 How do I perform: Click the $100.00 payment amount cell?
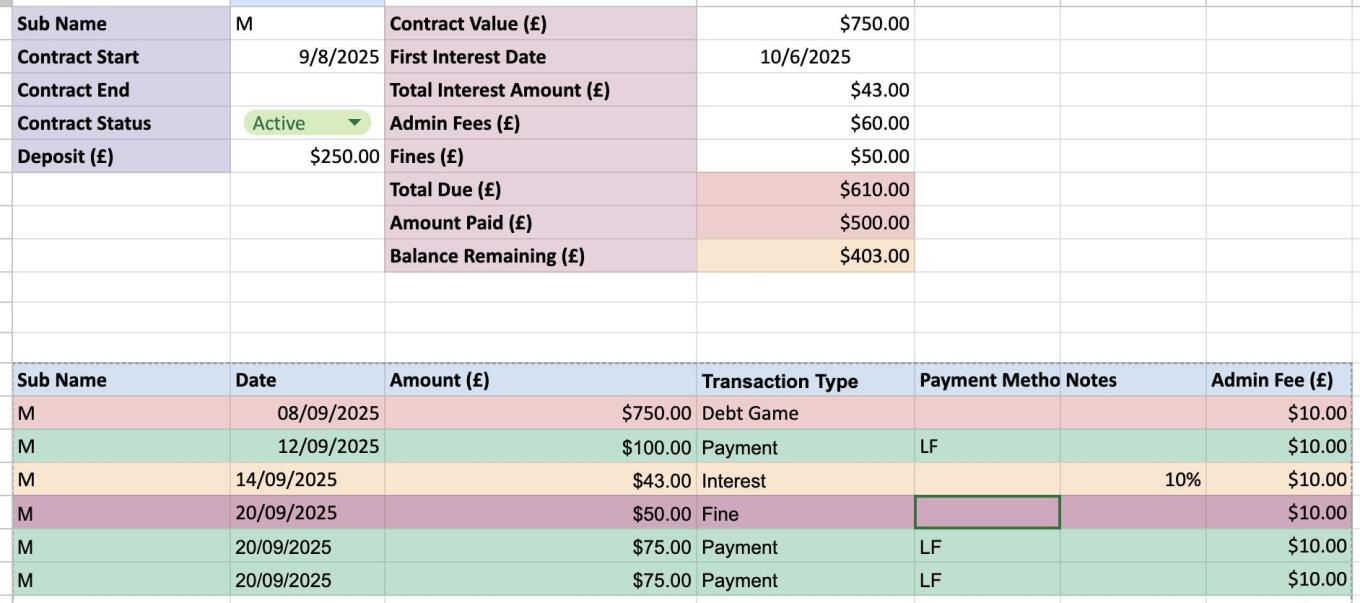pyautogui.click(x=540, y=446)
